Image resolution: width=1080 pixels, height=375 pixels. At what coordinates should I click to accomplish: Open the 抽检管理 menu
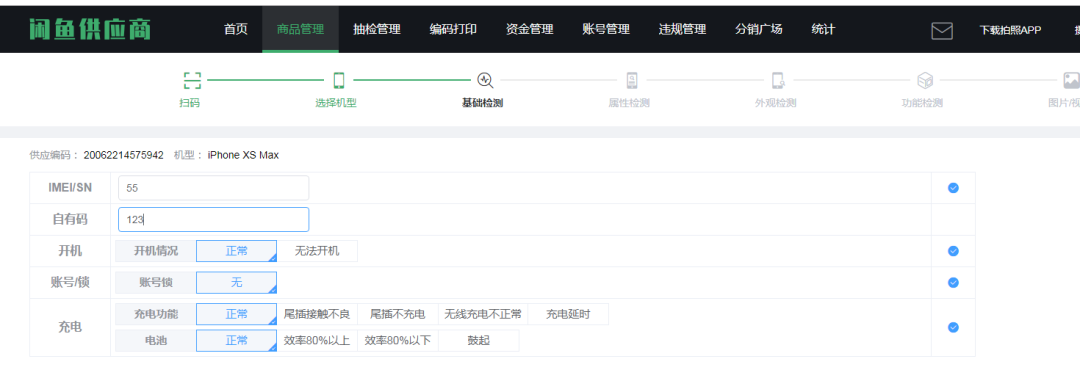point(377,29)
